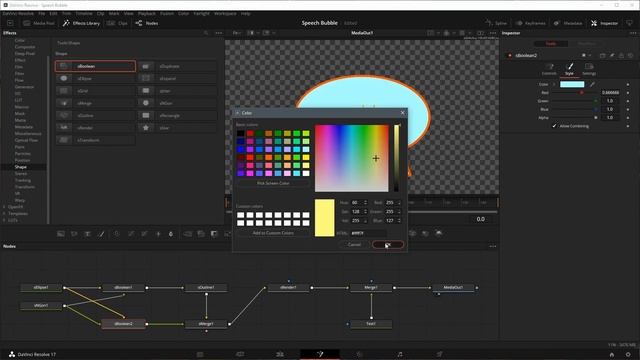This screenshot has height=360, width=640.
Task: Click the Hue value stepper arrows
Action: click(x=365, y=202)
